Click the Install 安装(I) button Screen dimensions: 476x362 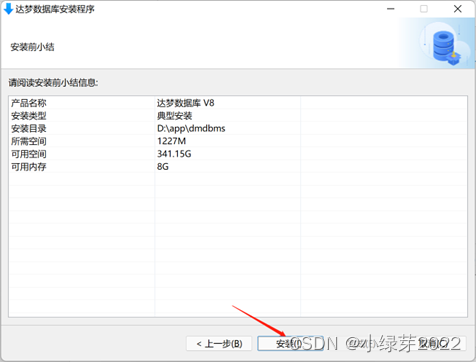click(x=290, y=343)
